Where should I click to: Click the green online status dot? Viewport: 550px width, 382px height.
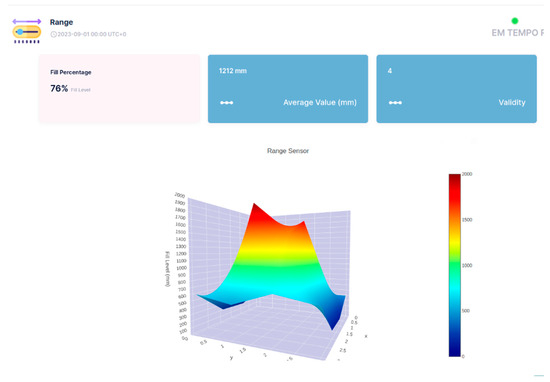[515, 21]
